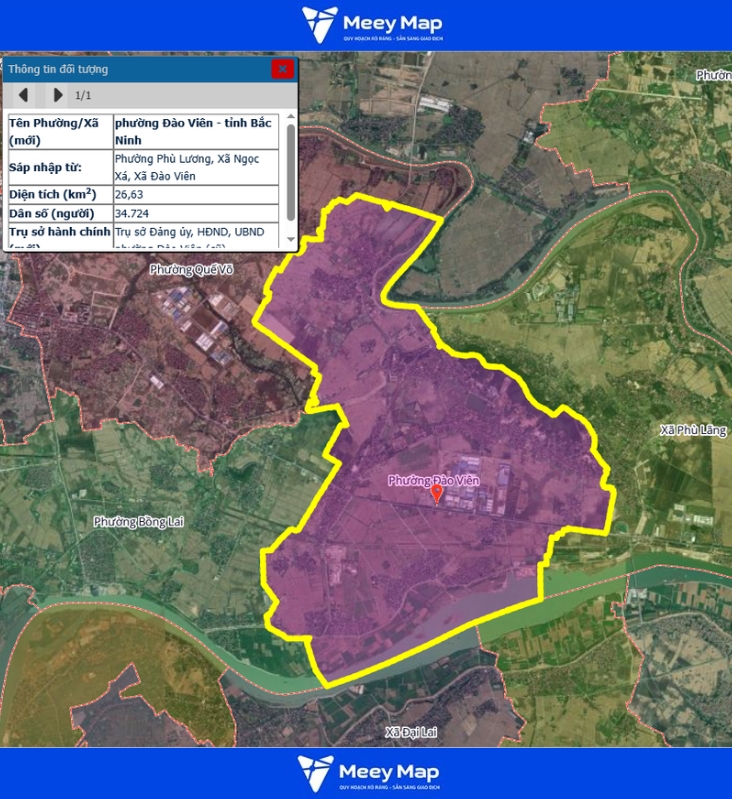Close the Thông tin đối tượng popup

coord(283,69)
